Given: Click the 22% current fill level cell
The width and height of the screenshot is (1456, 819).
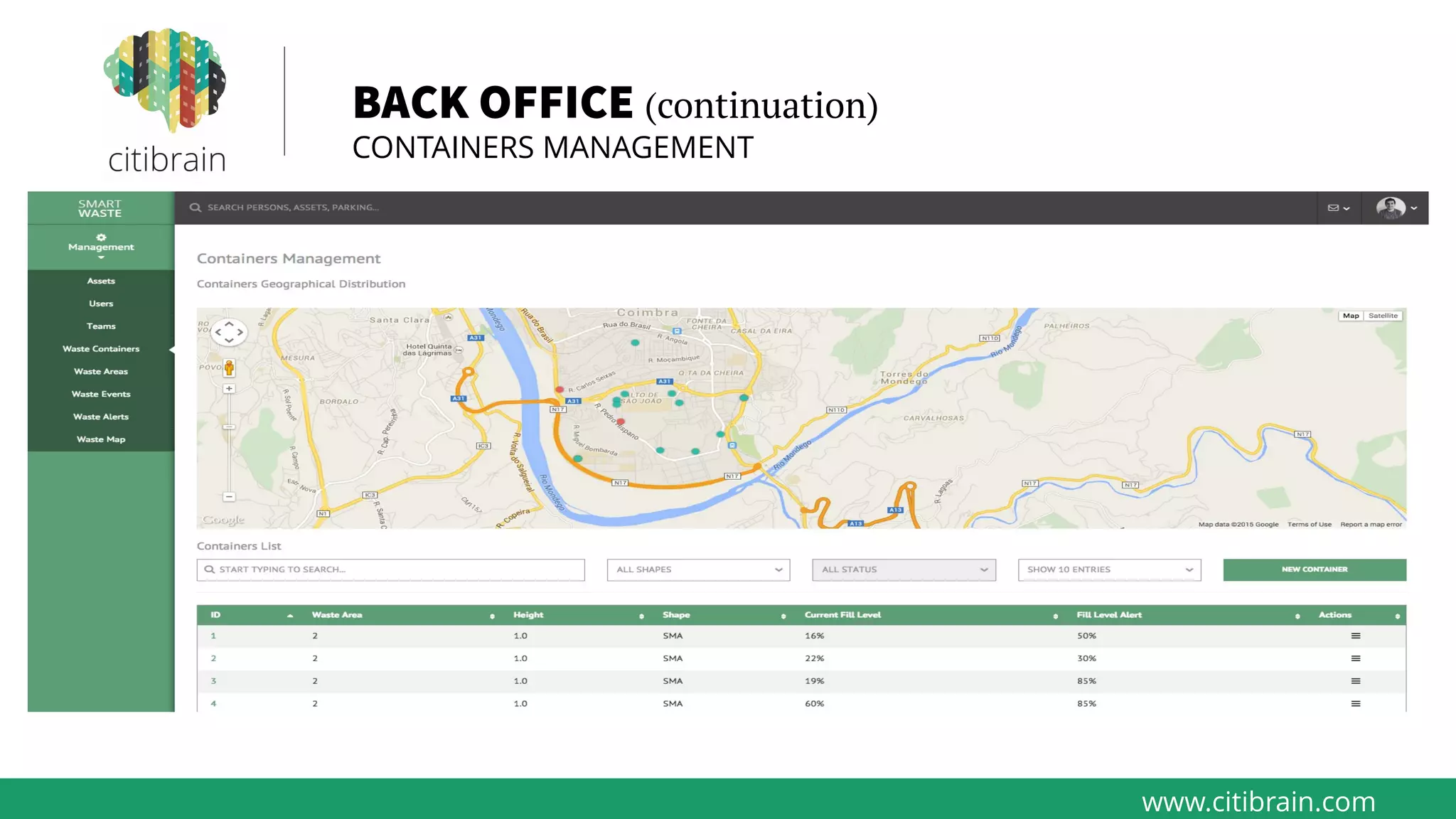Looking at the screenshot, I should [815, 659].
